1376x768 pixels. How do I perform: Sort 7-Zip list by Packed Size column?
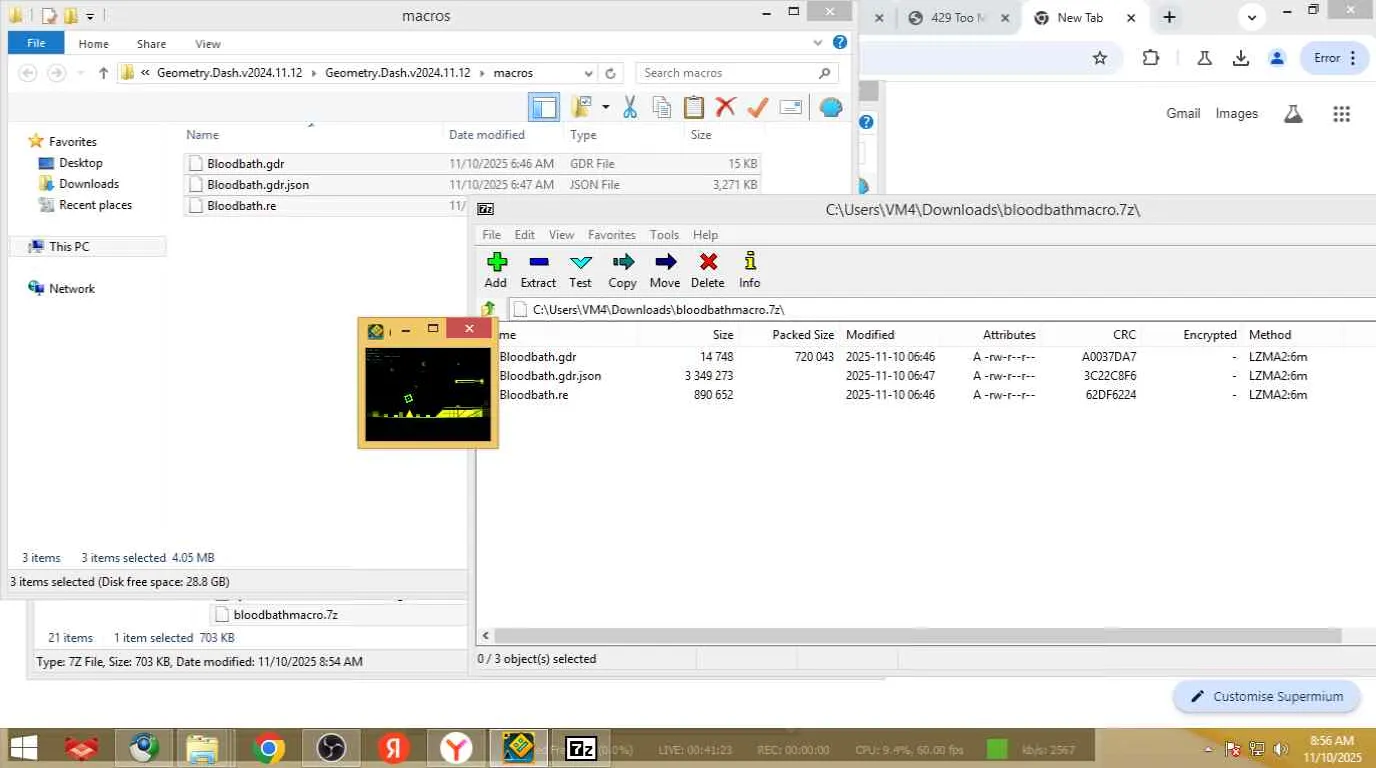point(803,335)
